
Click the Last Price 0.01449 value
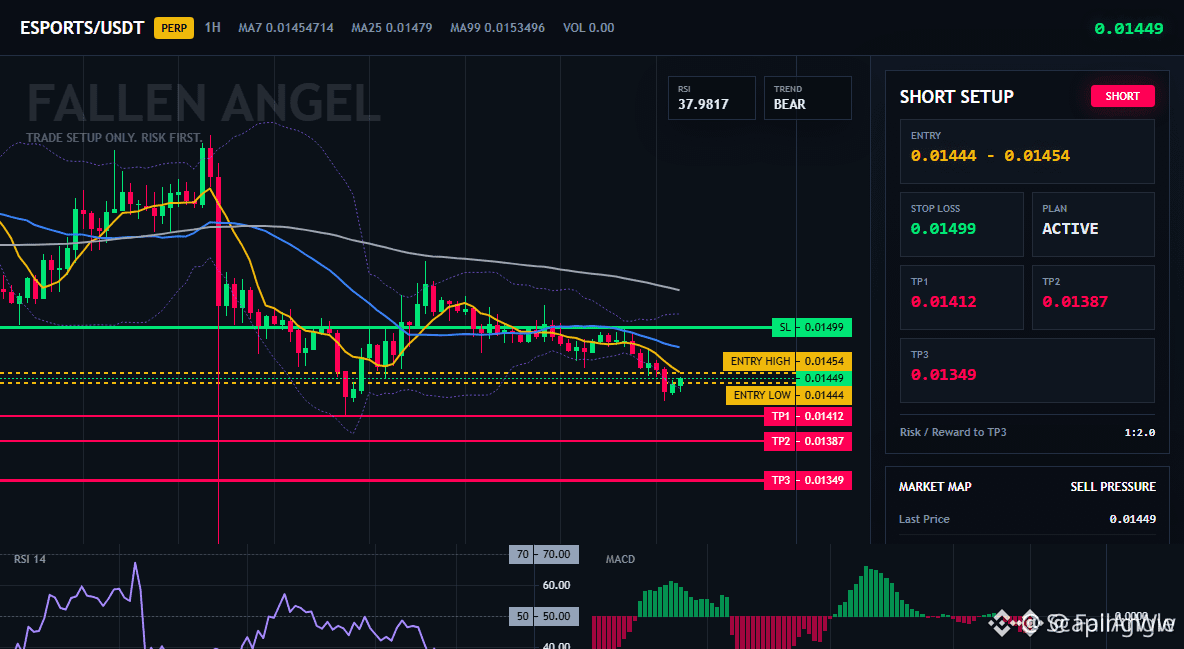1132,519
